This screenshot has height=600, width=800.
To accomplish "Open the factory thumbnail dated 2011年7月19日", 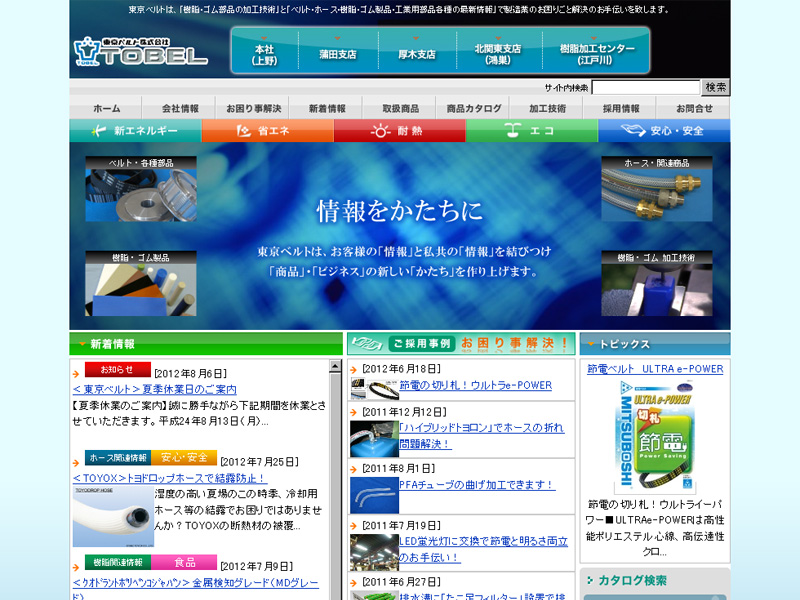I will tap(374, 552).
